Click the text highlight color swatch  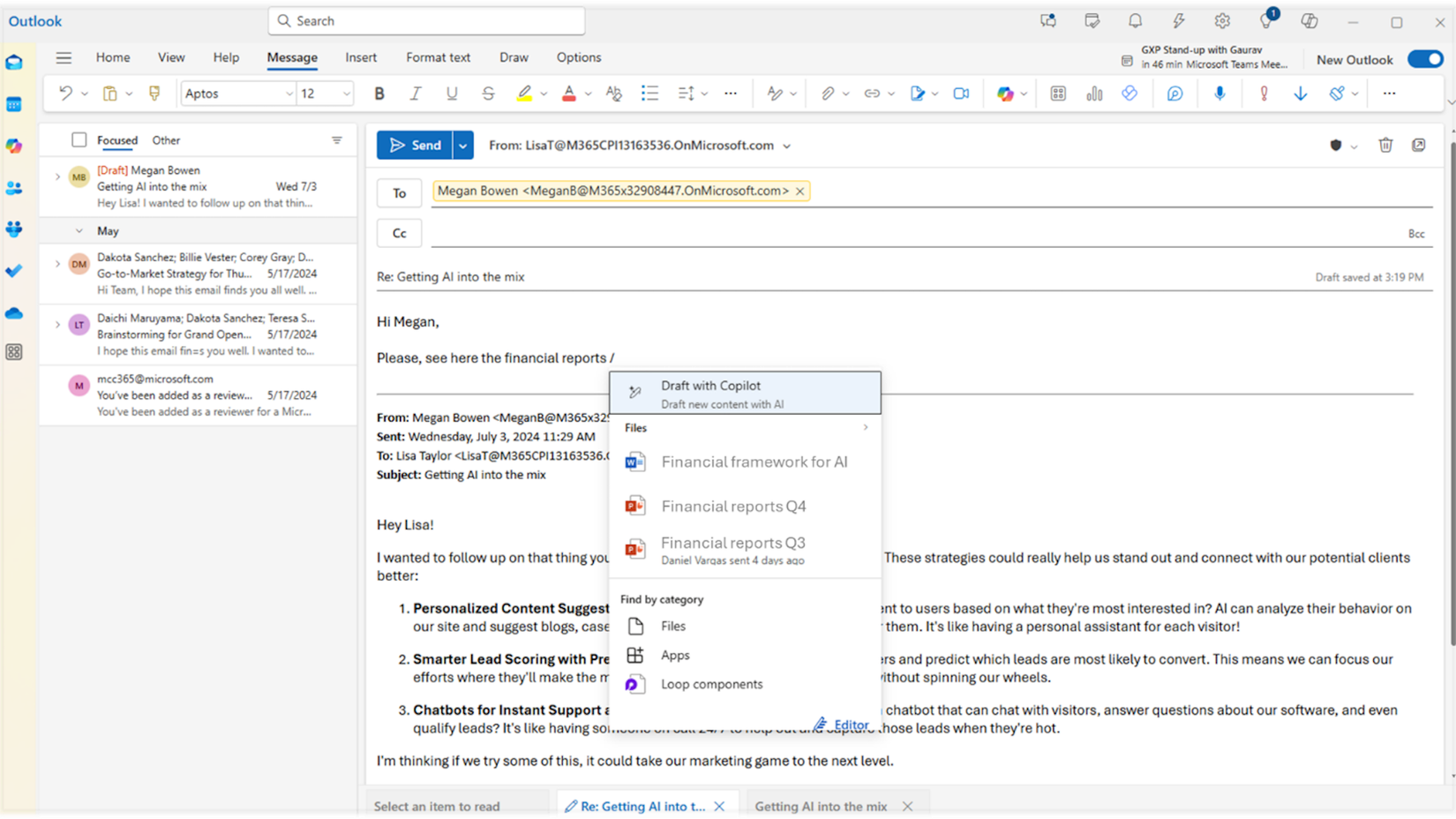[x=525, y=94]
